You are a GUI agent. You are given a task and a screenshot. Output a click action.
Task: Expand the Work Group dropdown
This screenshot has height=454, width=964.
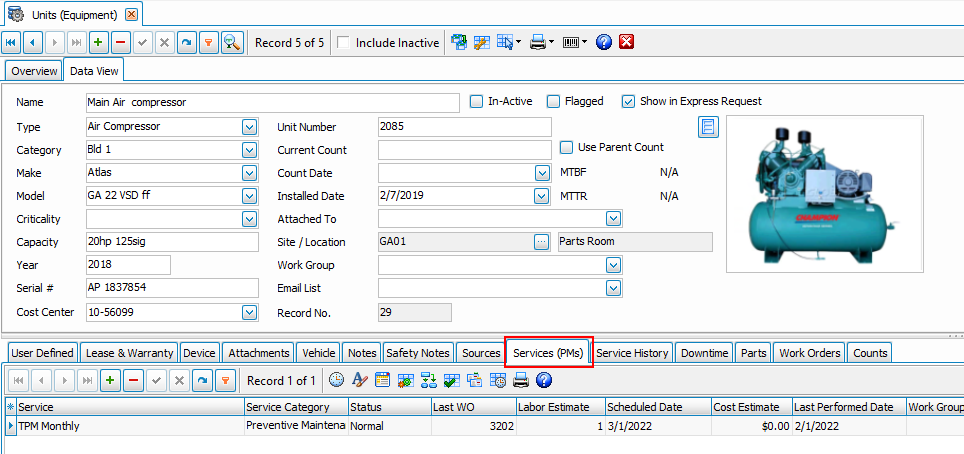pyautogui.click(x=613, y=265)
